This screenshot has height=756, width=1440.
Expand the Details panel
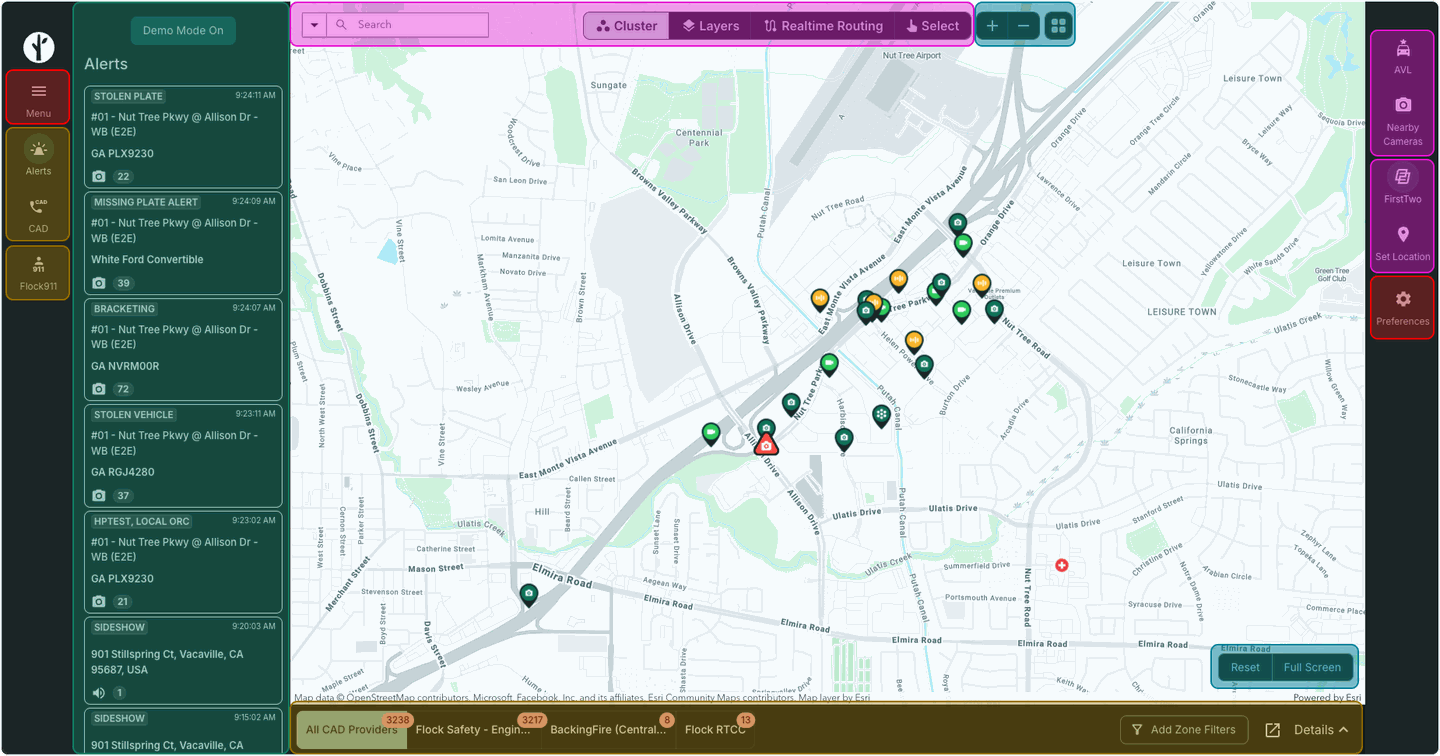click(1322, 730)
